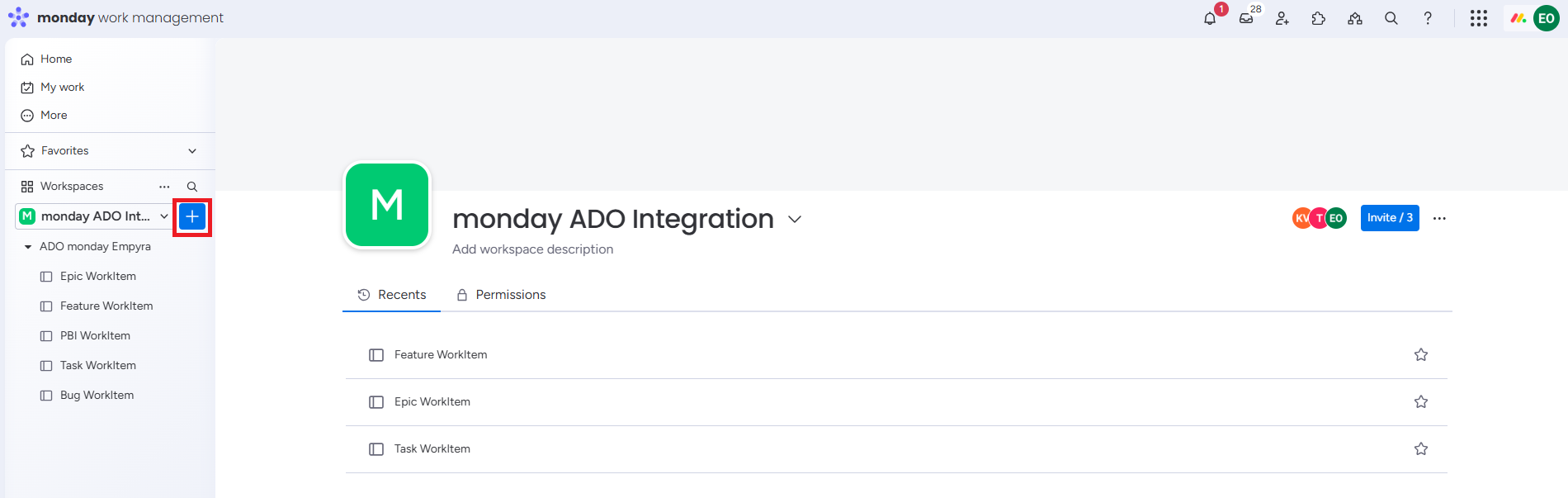This screenshot has height=498, width=1568.
Task: Open the notifications bell
Action: [1210, 18]
